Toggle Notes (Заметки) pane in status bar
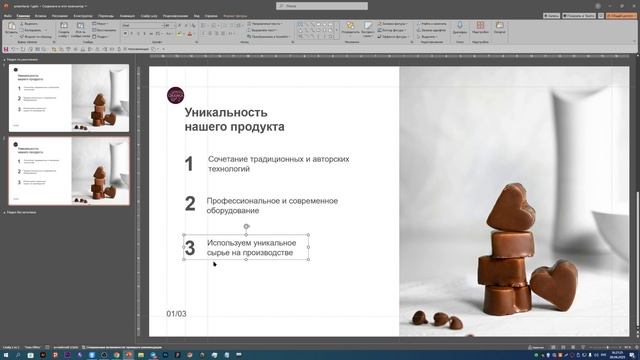 pos(536,347)
